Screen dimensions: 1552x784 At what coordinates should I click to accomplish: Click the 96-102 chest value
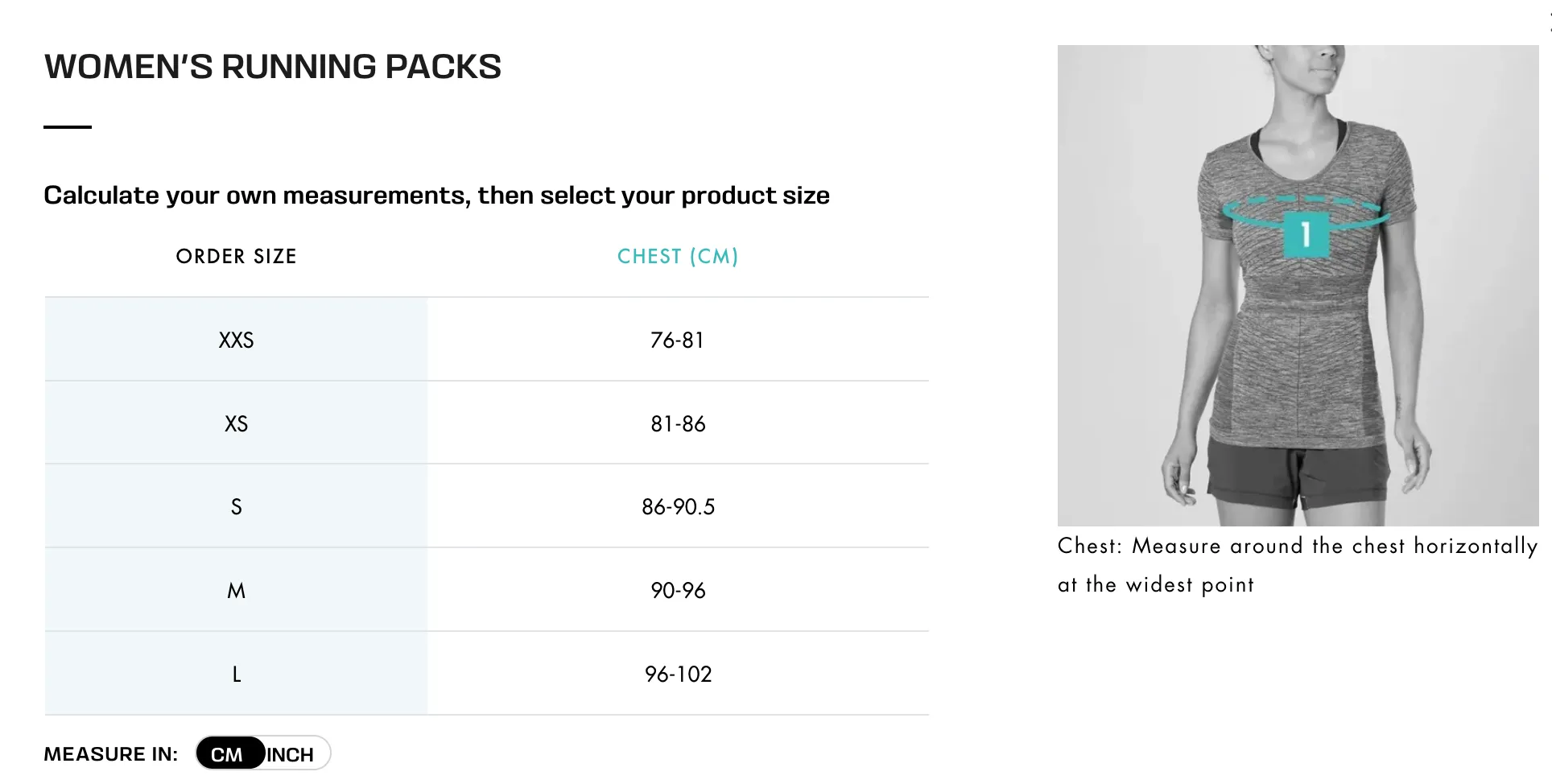point(678,675)
